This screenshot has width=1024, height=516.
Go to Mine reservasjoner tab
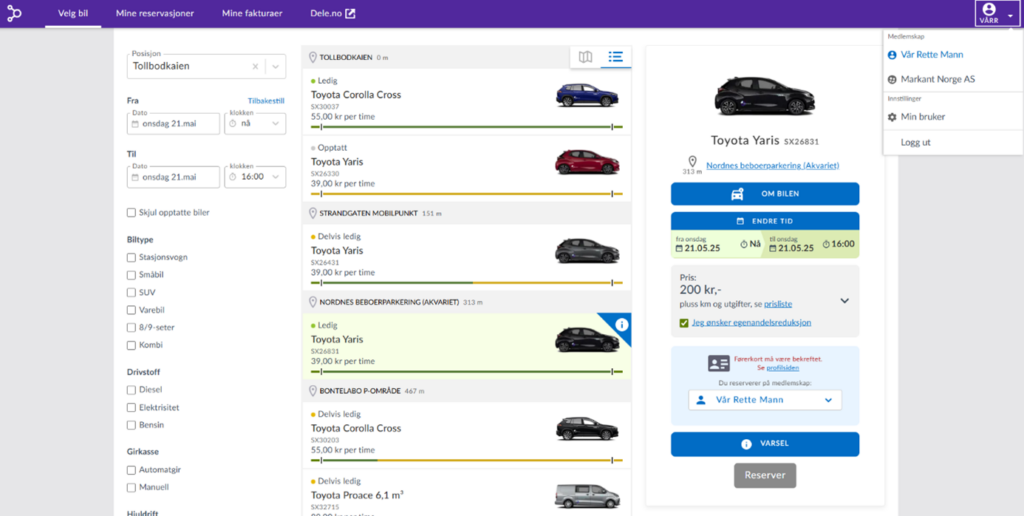[155, 14]
